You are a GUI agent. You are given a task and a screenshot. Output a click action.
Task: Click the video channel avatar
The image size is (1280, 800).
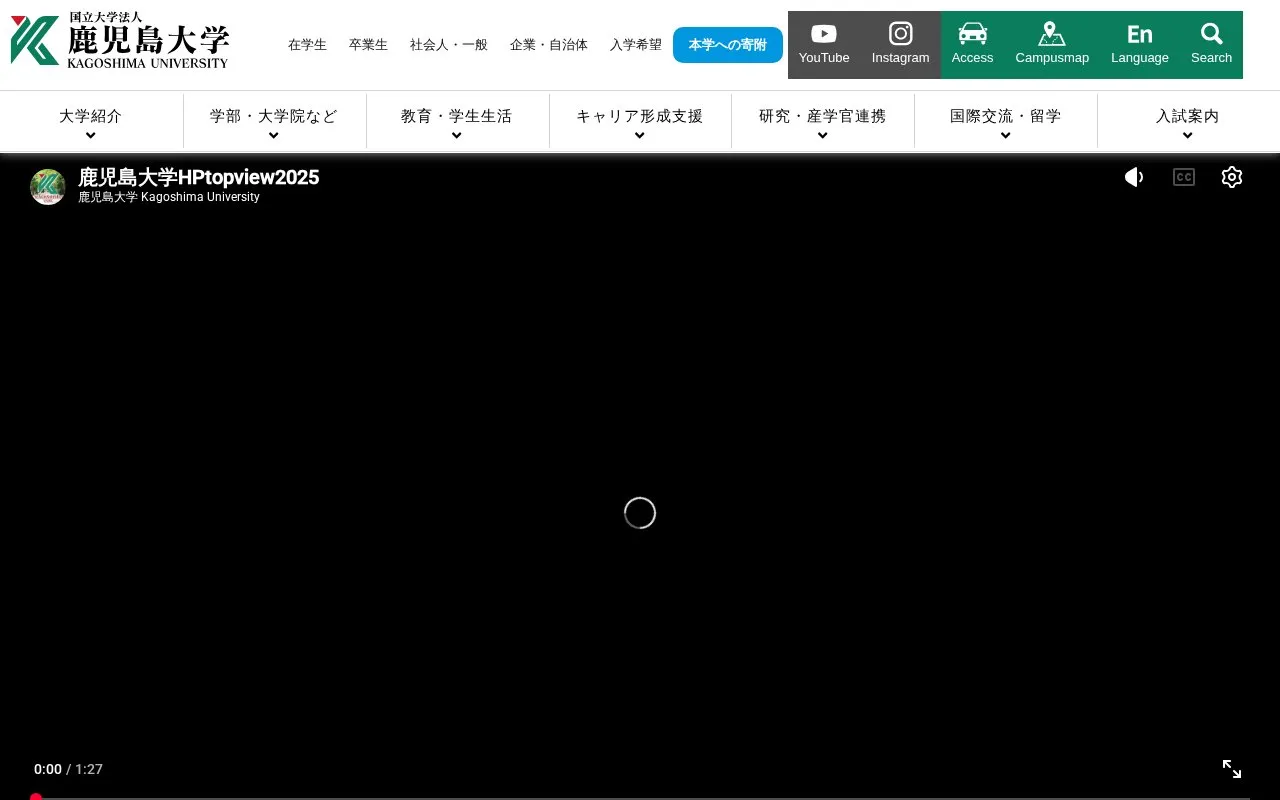pos(48,187)
